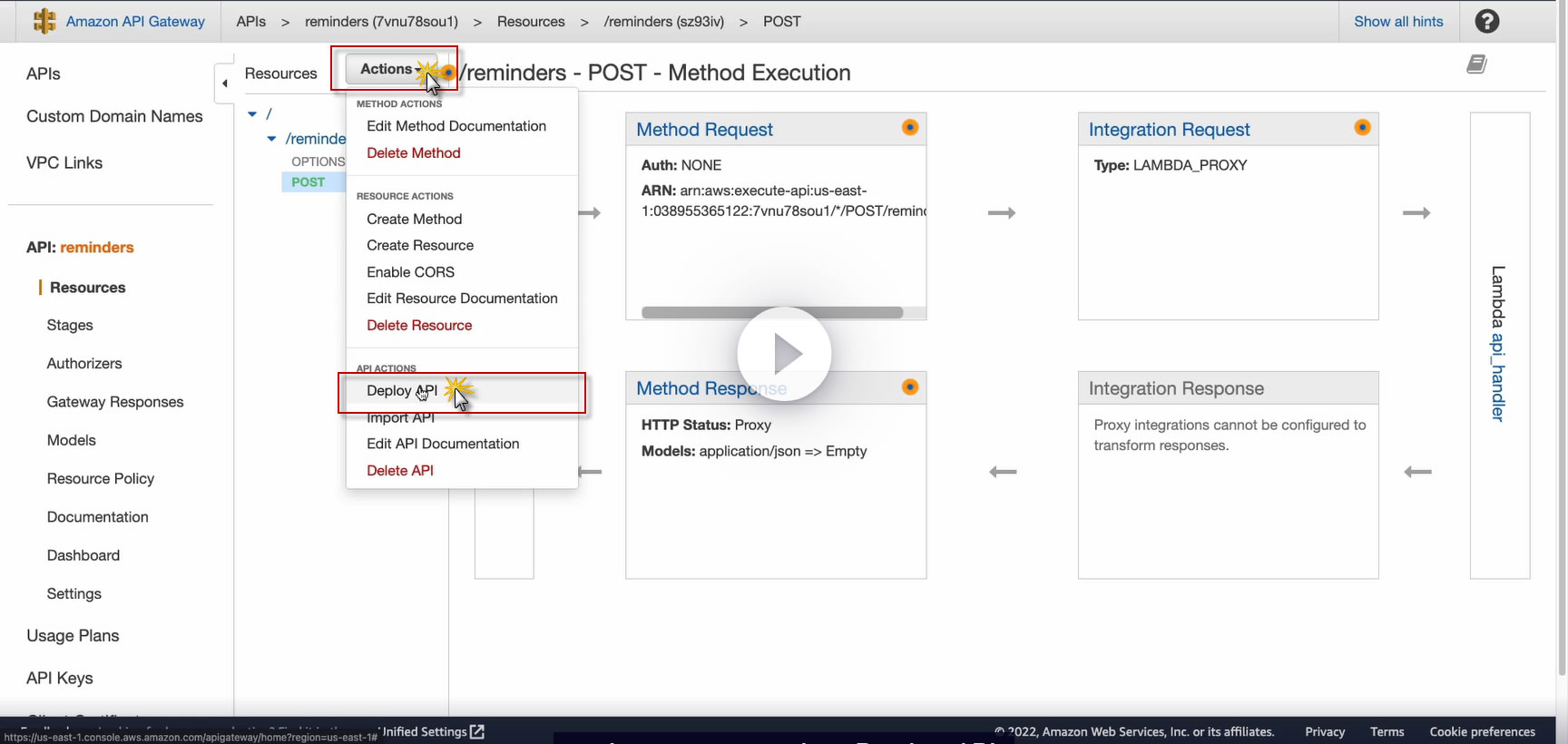The width and height of the screenshot is (1568, 744).
Task: Choose Create Resource from the menu
Action: click(x=420, y=246)
